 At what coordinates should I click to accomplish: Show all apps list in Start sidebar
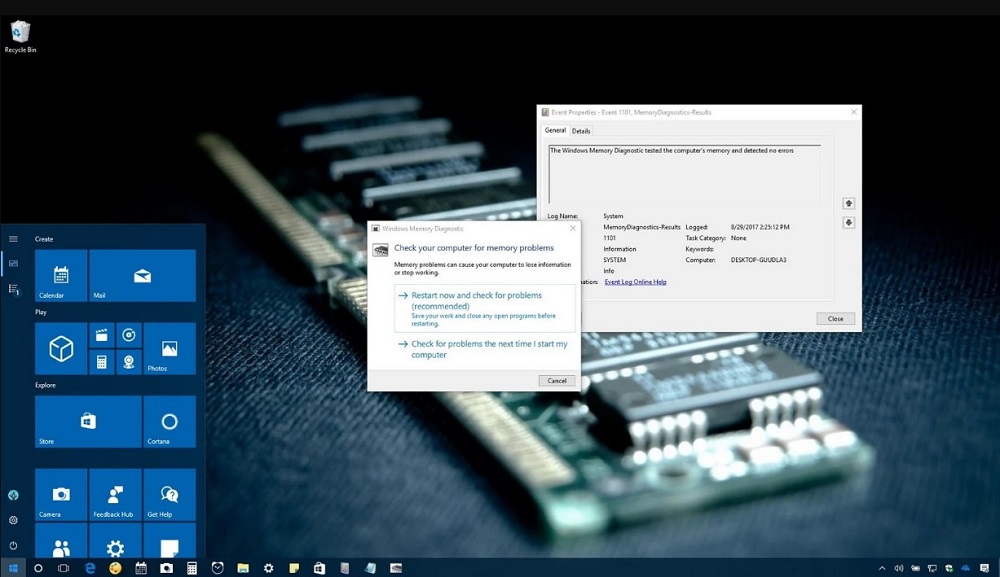pos(13,289)
